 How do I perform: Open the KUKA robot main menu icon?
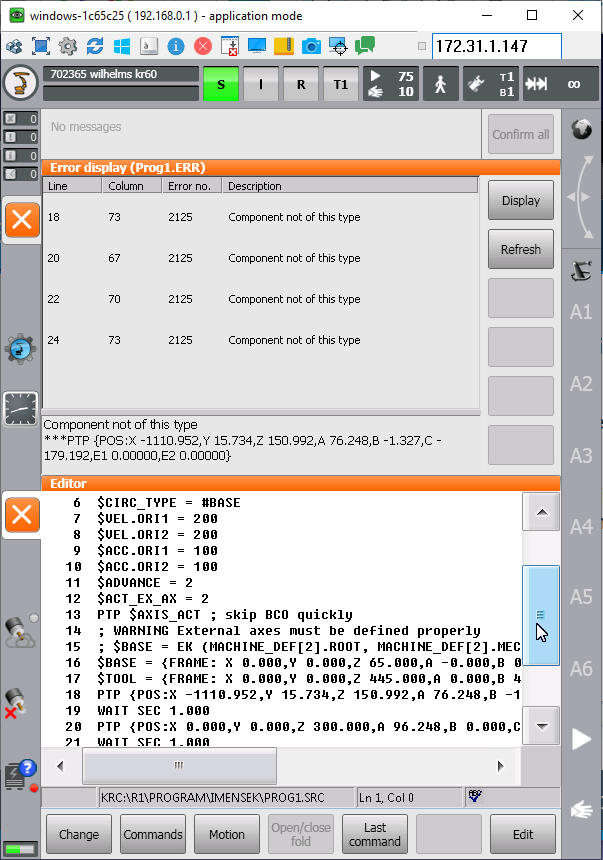[x=20, y=85]
